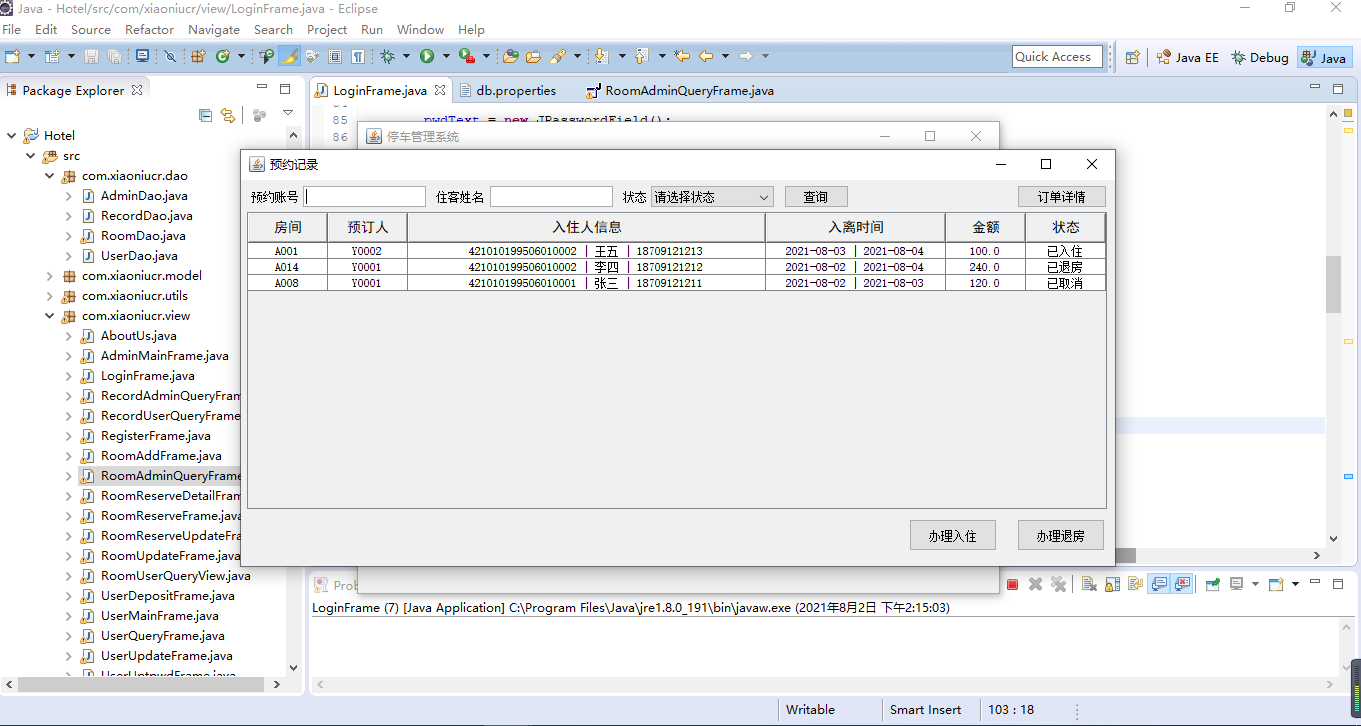This screenshot has width=1361, height=726.
Task: Click the Open Task toolbar icon
Action: tap(533, 57)
